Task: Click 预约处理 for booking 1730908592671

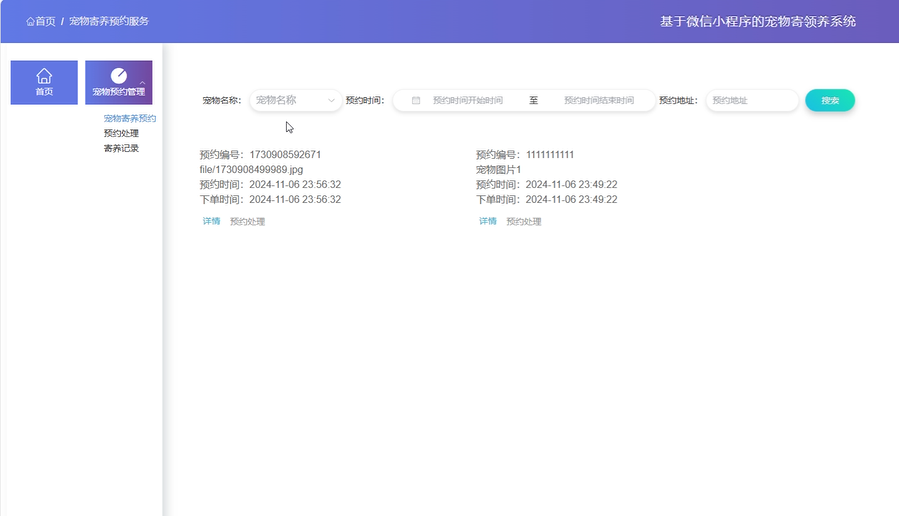Action: (x=247, y=221)
